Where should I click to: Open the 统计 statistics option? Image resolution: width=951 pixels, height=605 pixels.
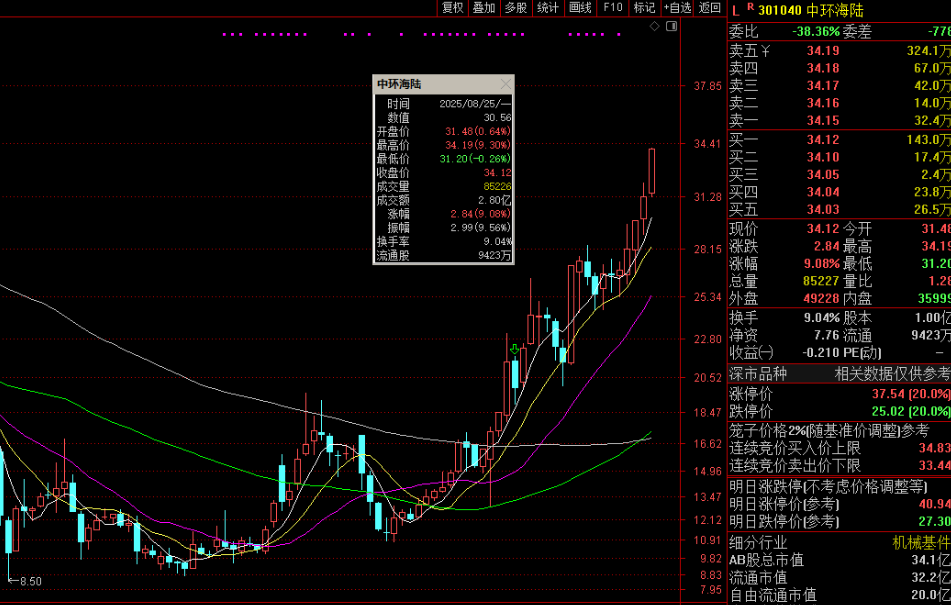pyautogui.click(x=548, y=8)
